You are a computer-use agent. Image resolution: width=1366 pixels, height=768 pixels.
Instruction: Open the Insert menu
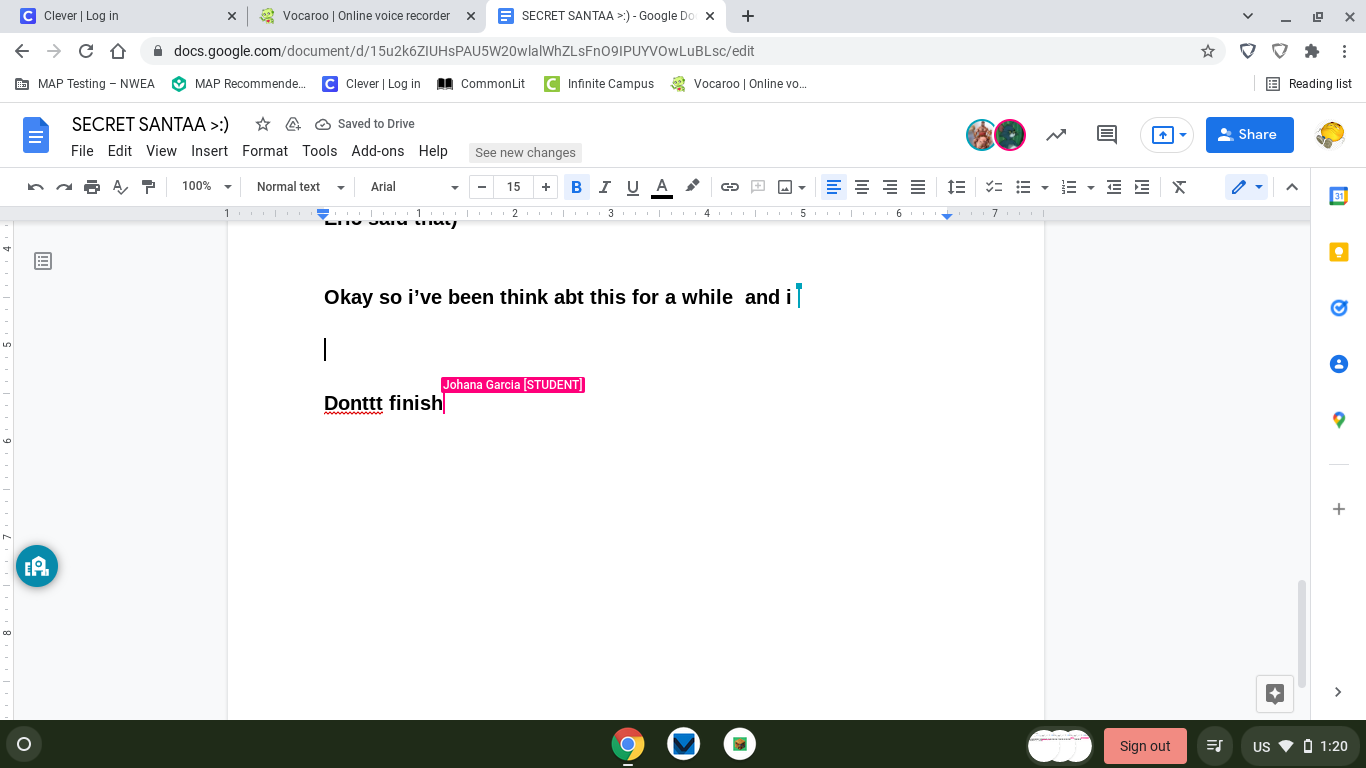[210, 151]
